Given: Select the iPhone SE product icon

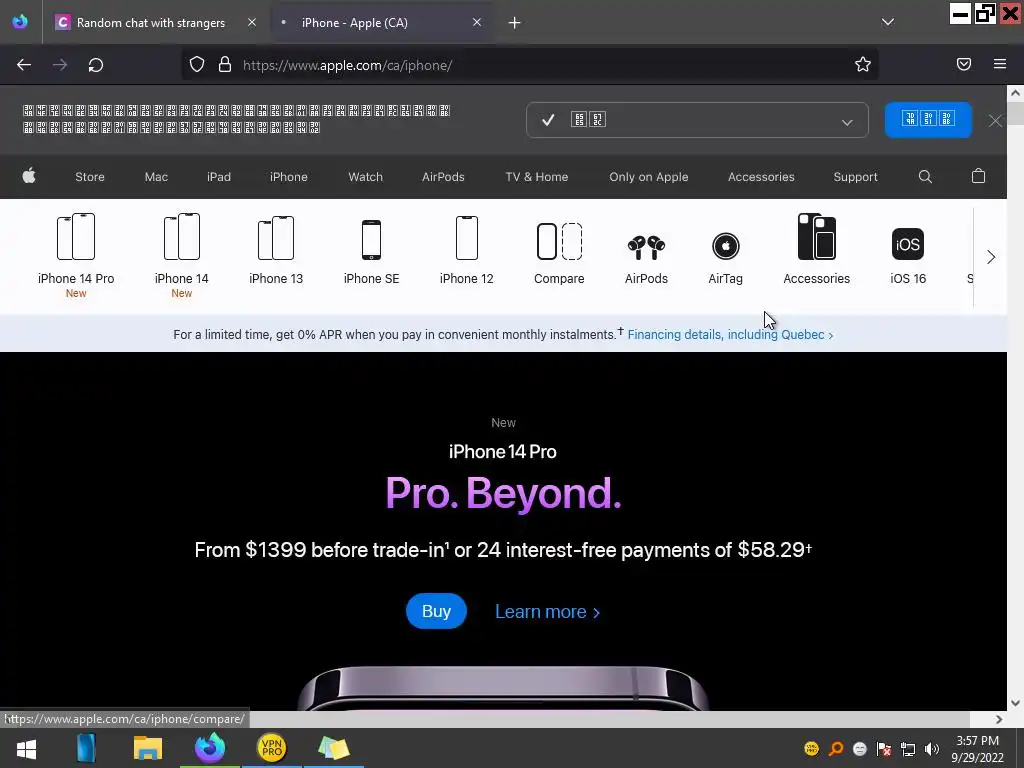Looking at the screenshot, I should 371,240.
